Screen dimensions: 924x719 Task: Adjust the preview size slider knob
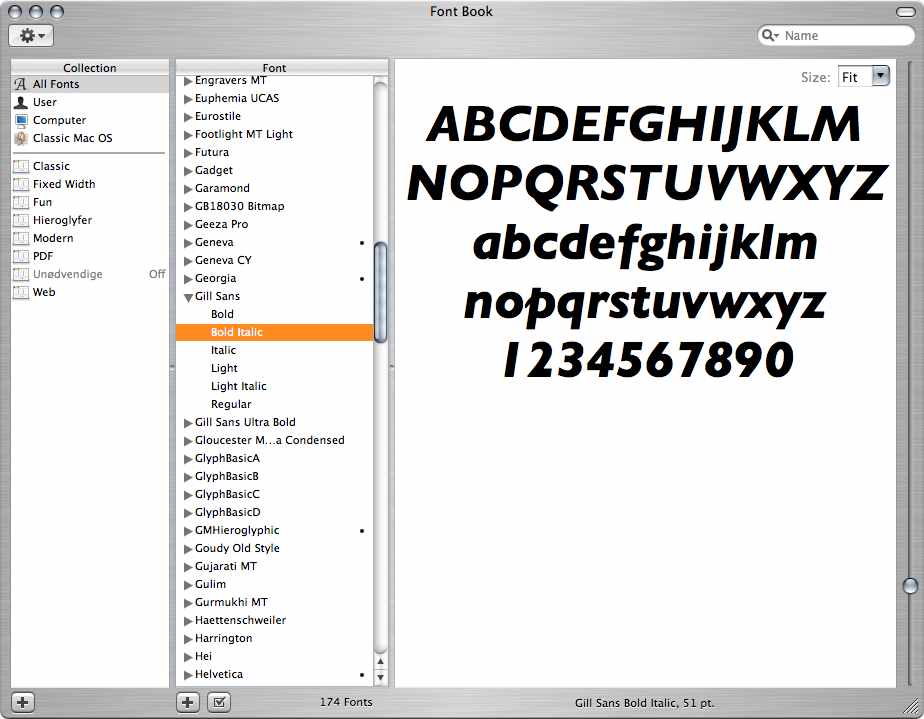coord(910,585)
